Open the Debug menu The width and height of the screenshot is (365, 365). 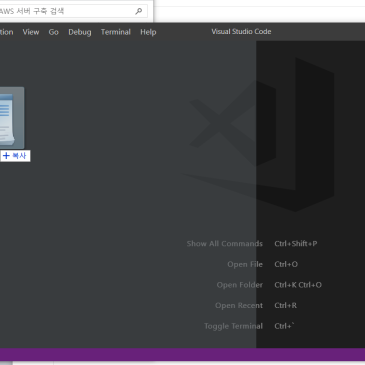[x=80, y=32]
